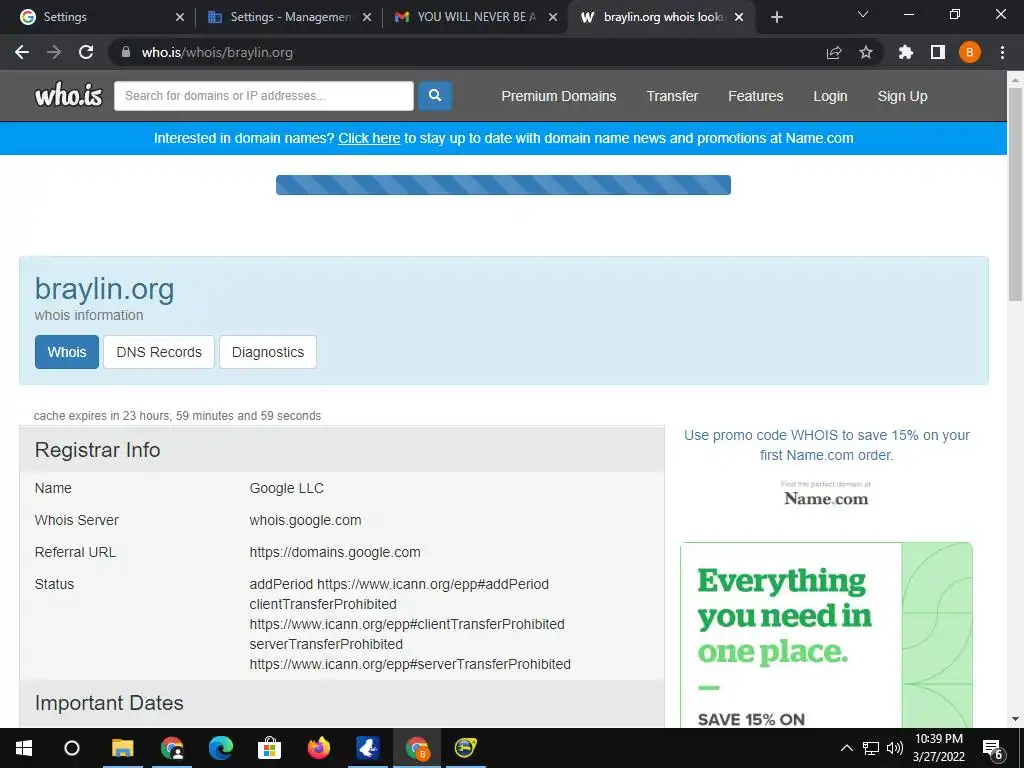Click the Login link
1024x768 pixels.
pos(830,96)
